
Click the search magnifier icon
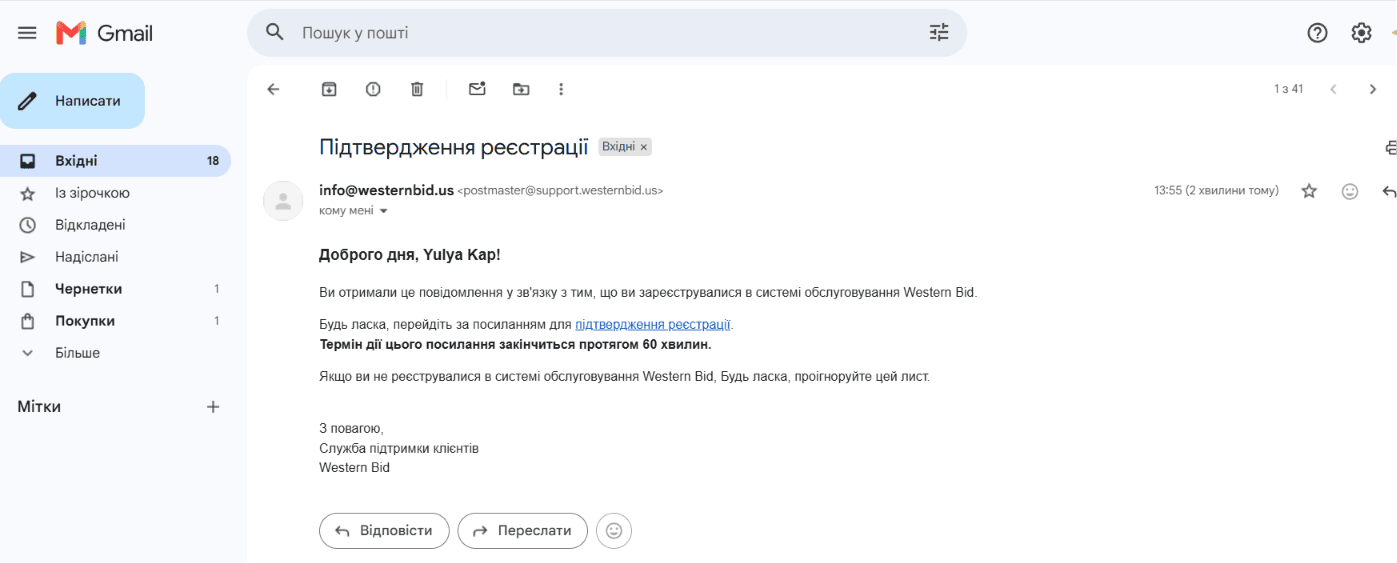tap(275, 33)
